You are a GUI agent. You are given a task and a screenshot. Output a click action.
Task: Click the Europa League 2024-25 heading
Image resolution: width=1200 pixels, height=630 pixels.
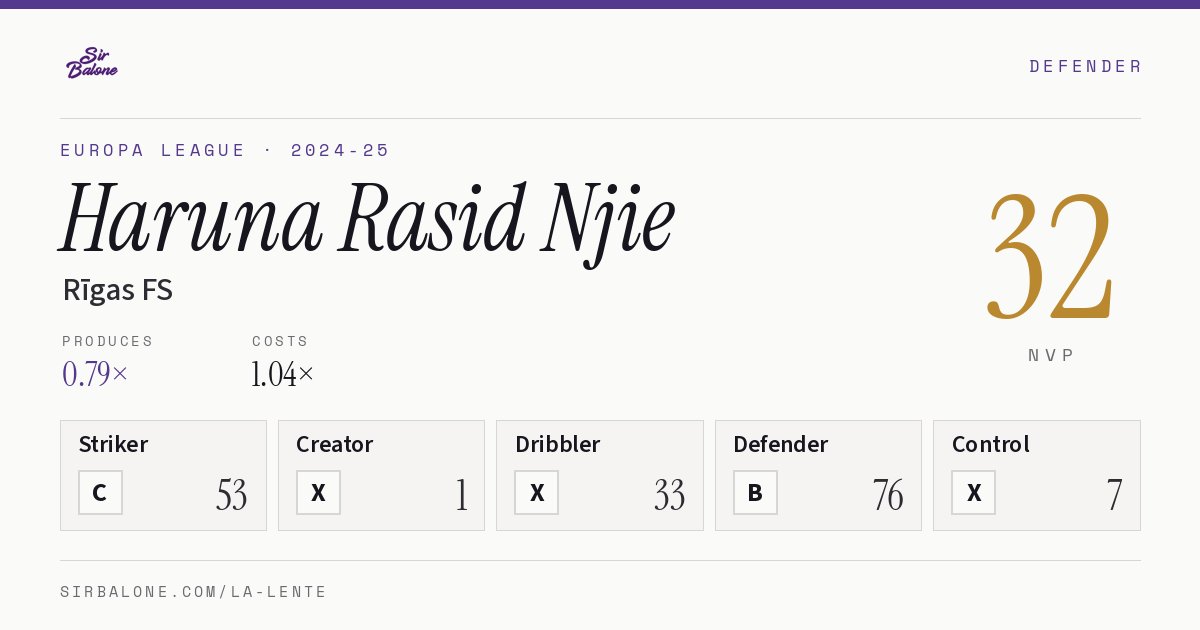point(225,150)
